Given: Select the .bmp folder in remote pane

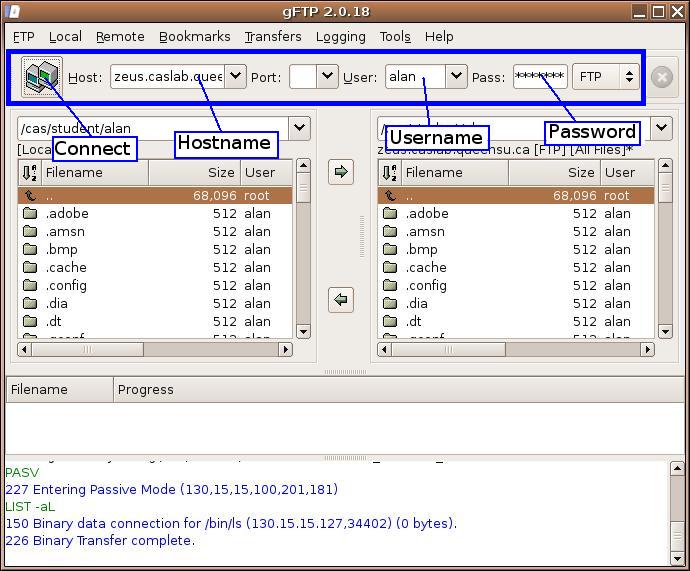Looking at the screenshot, I should pyautogui.click(x=516, y=250).
